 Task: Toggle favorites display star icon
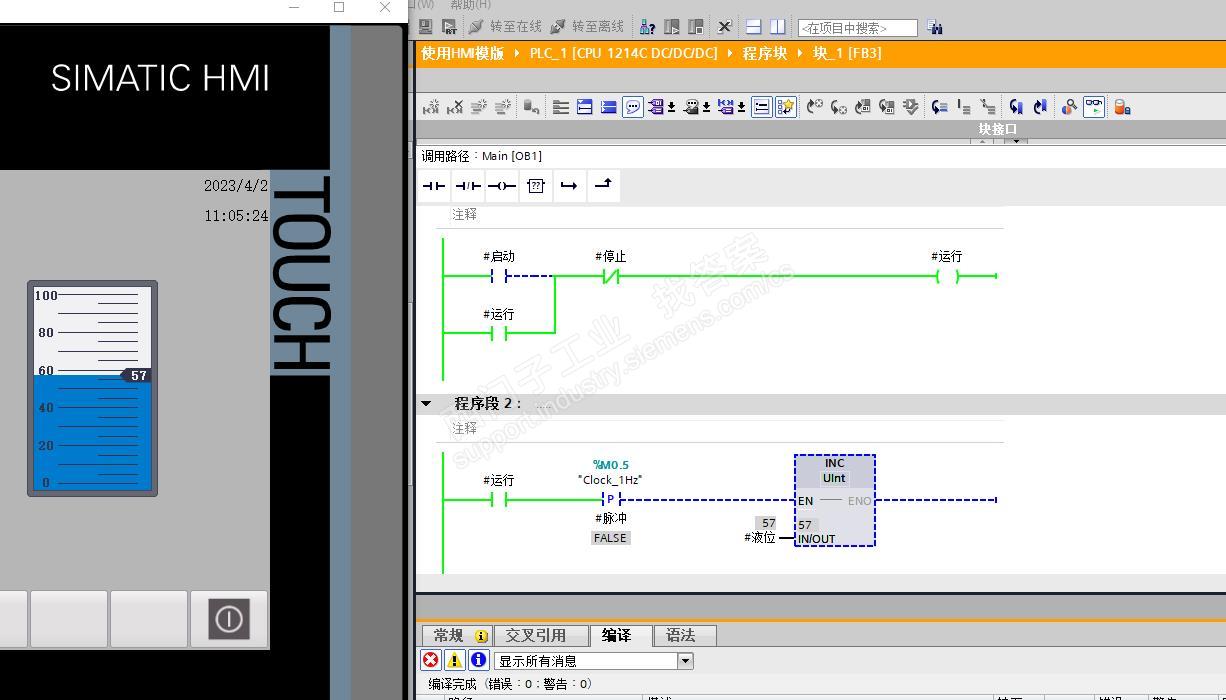(786, 107)
